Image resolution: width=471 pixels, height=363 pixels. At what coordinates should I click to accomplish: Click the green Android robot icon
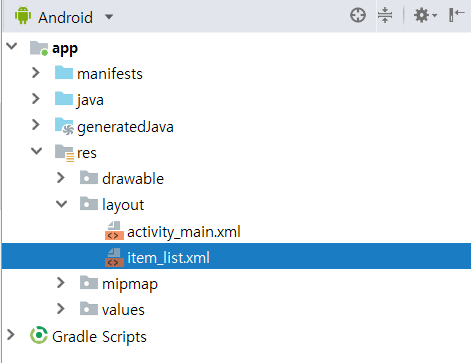click(x=23, y=16)
